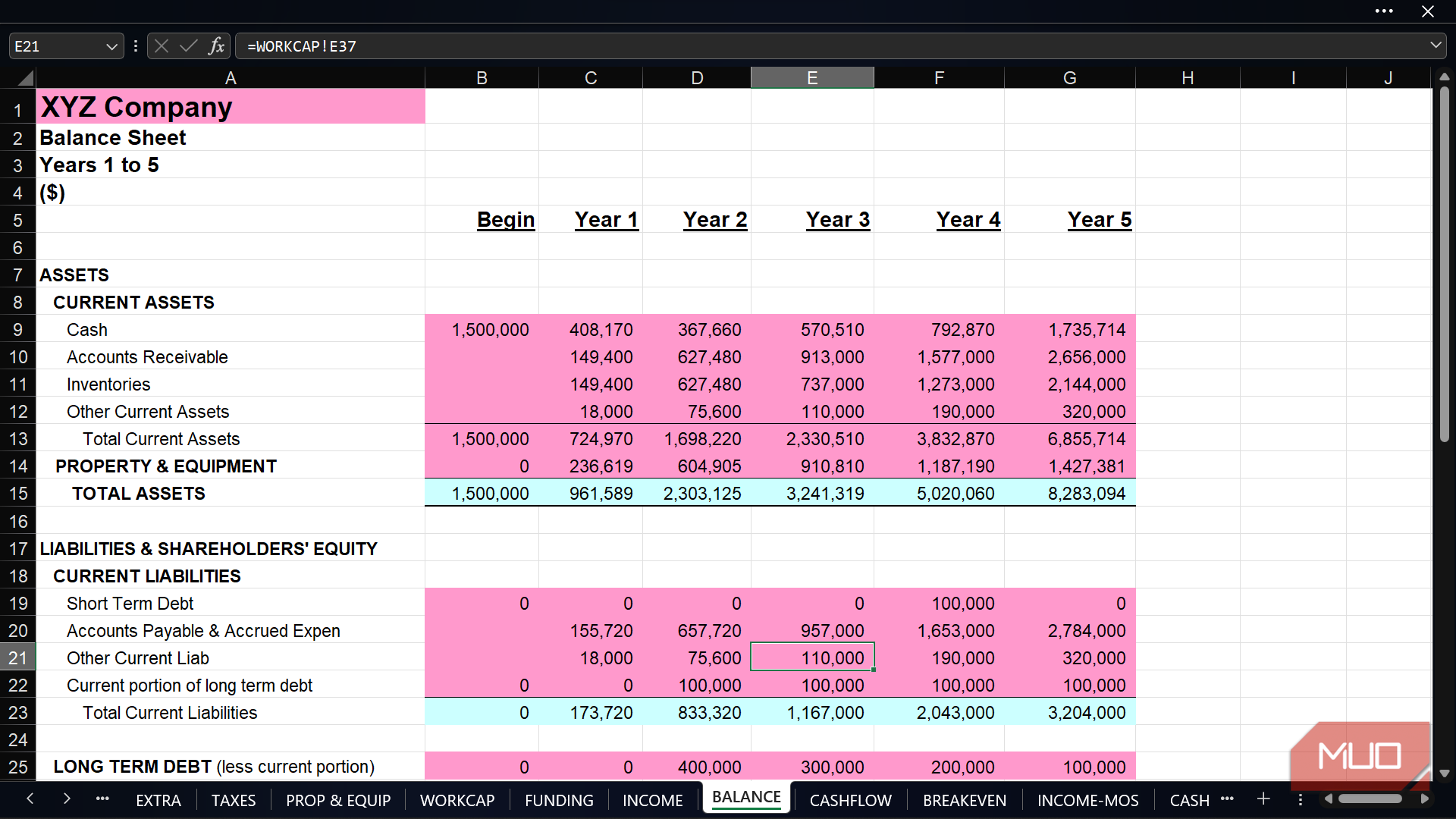
Task: Click the Select All corner triangle
Action: (x=25, y=78)
